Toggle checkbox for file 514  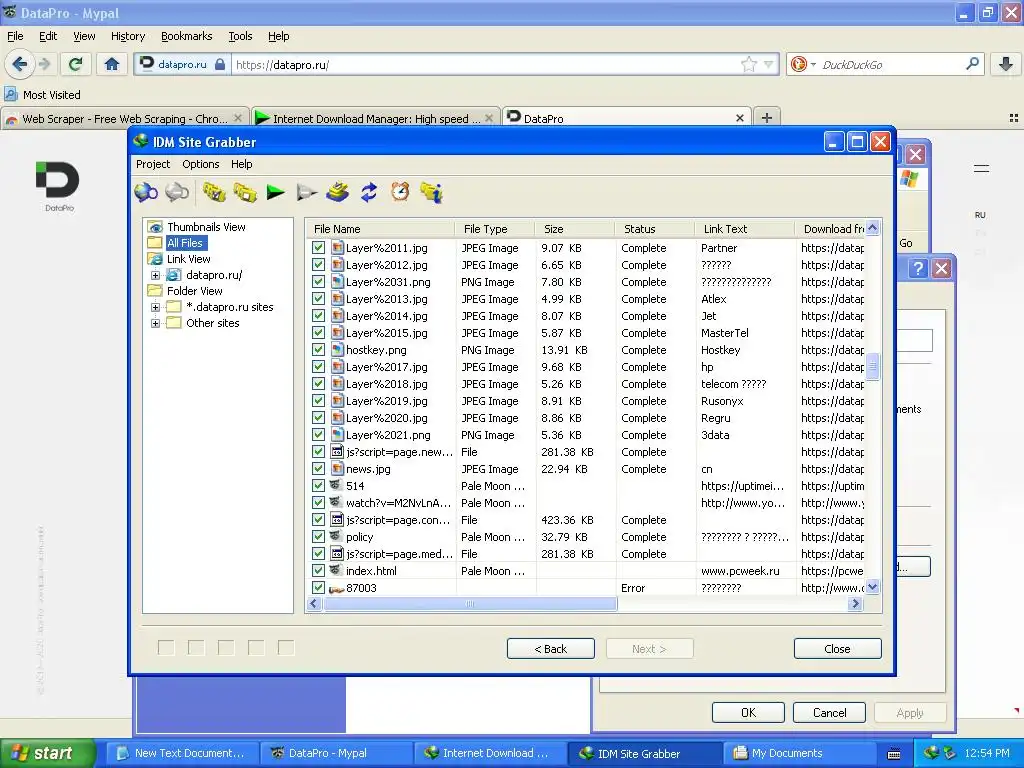(x=318, y=486)
